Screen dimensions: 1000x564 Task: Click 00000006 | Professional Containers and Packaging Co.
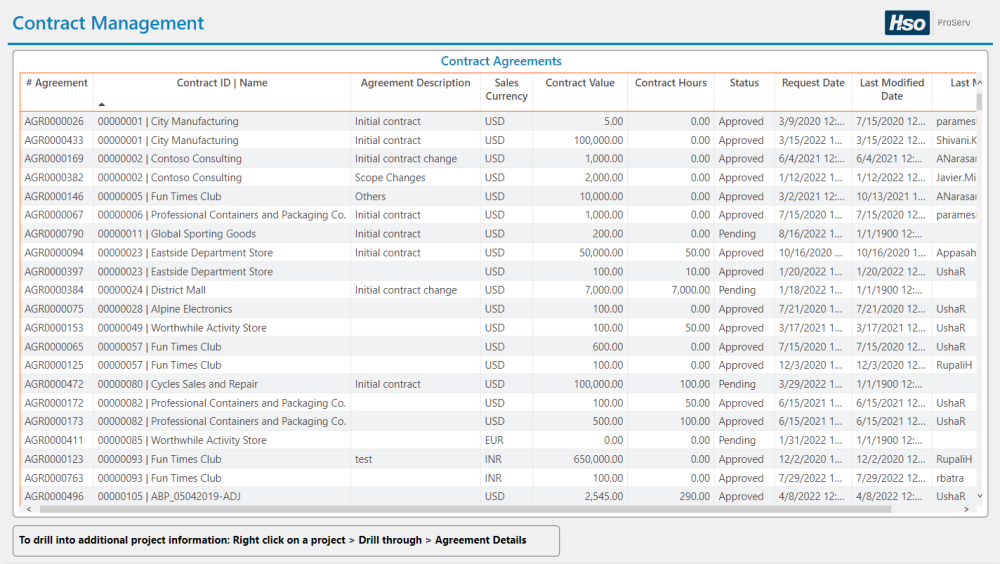pos(222,215)
